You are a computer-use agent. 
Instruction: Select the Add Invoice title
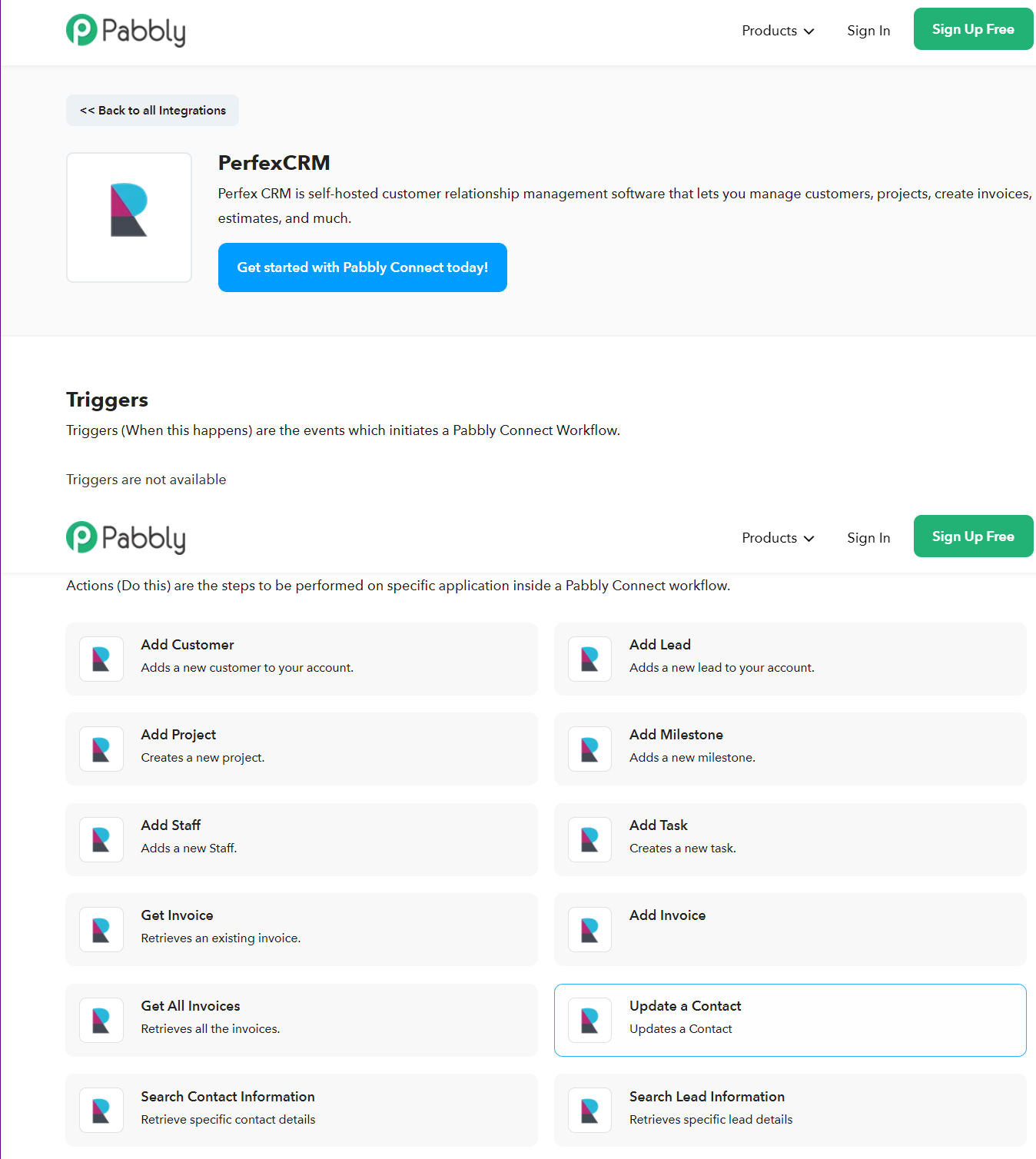667,915
